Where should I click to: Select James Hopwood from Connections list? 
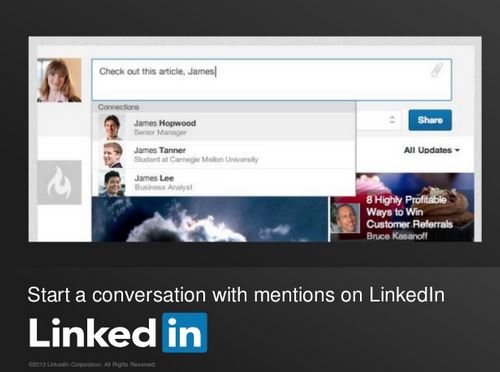point(224,127)
